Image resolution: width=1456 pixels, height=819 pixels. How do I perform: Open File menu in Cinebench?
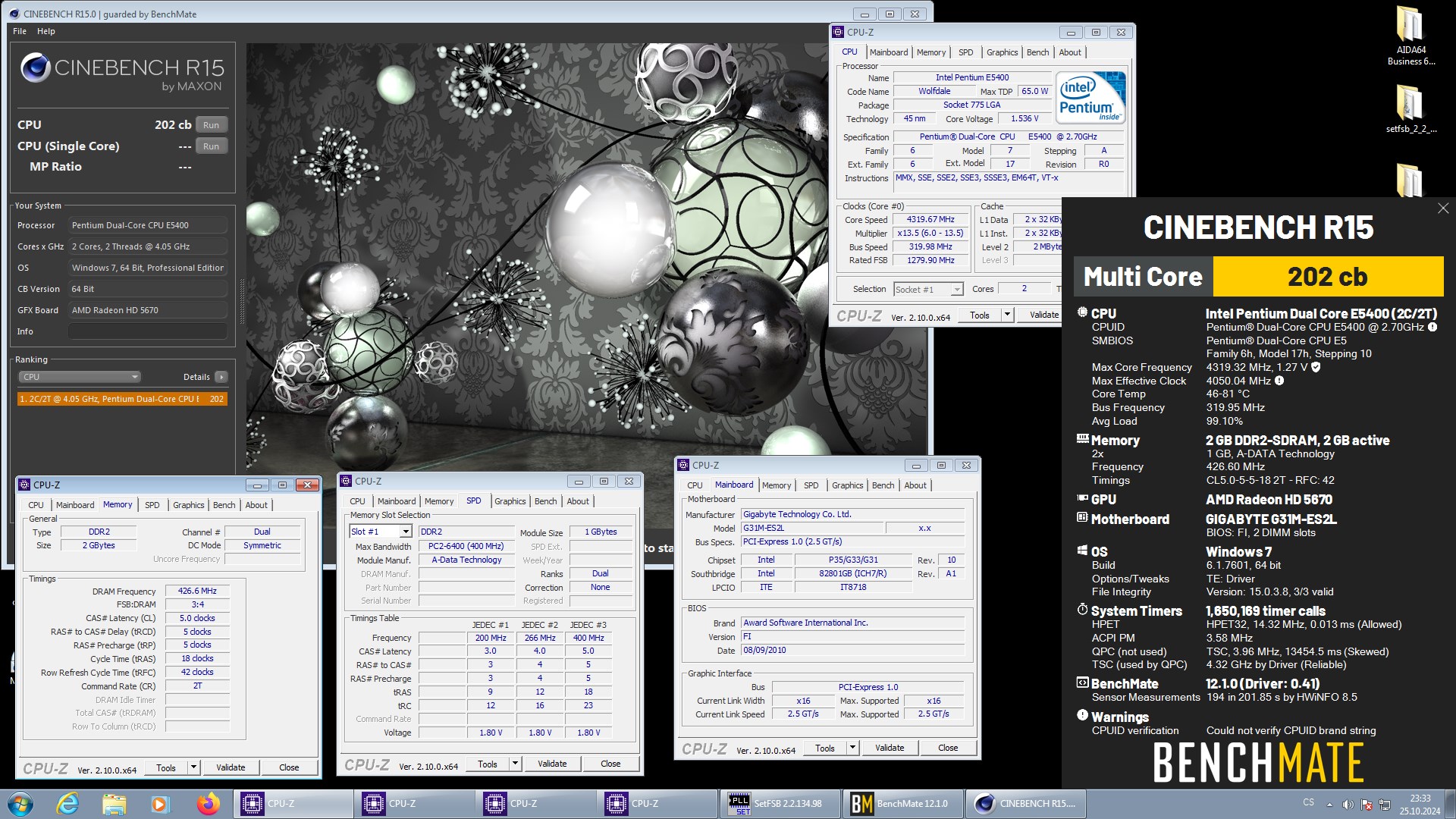20,31
